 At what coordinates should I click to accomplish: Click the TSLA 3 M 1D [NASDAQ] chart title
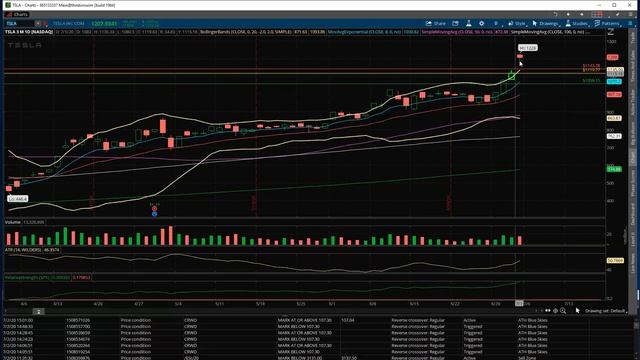[x=29, y=32]
